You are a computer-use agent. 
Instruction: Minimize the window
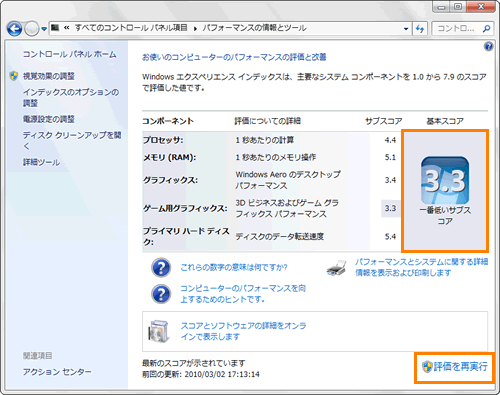point(442,7)
